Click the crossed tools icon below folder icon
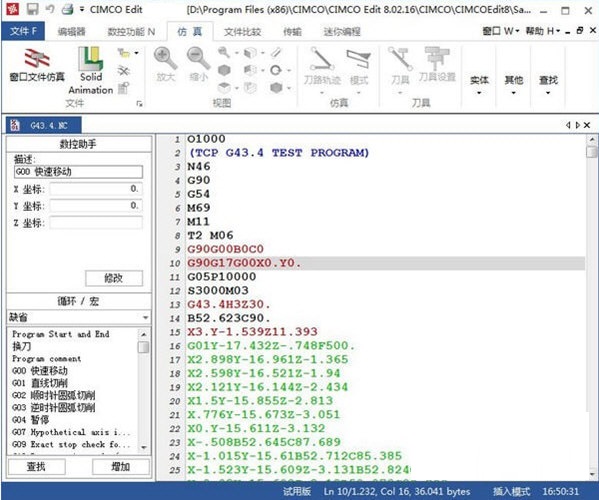This screenshot has height=500, width=599. (x=123, y=70)
